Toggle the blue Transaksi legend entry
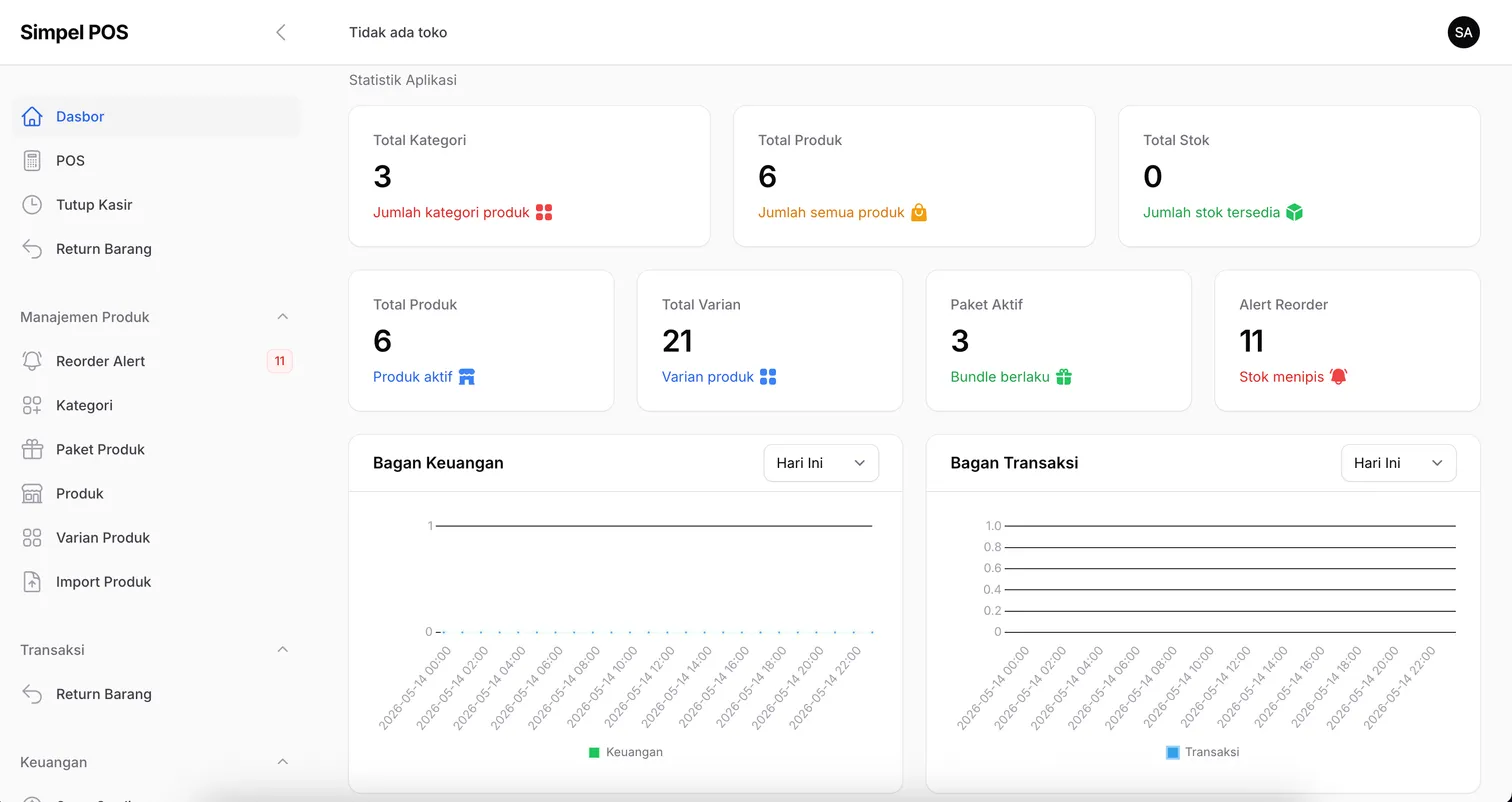The height and width of the screenshot is (802, 1512). (x=1203, y=752)
